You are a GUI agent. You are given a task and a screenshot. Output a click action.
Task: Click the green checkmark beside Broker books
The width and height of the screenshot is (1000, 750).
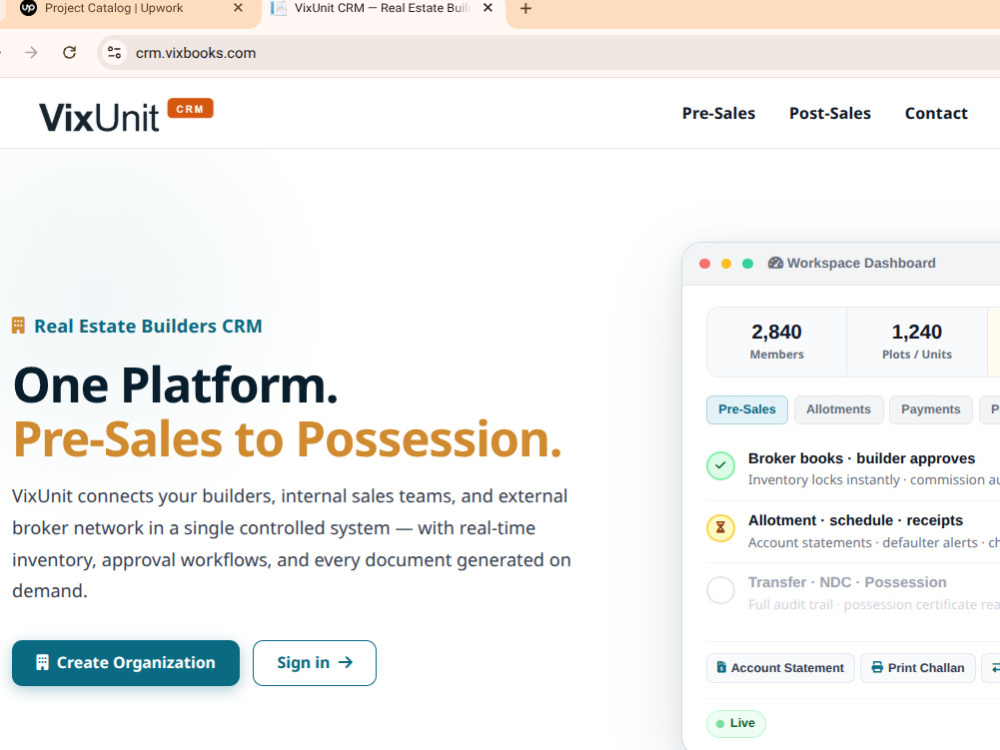721,466
